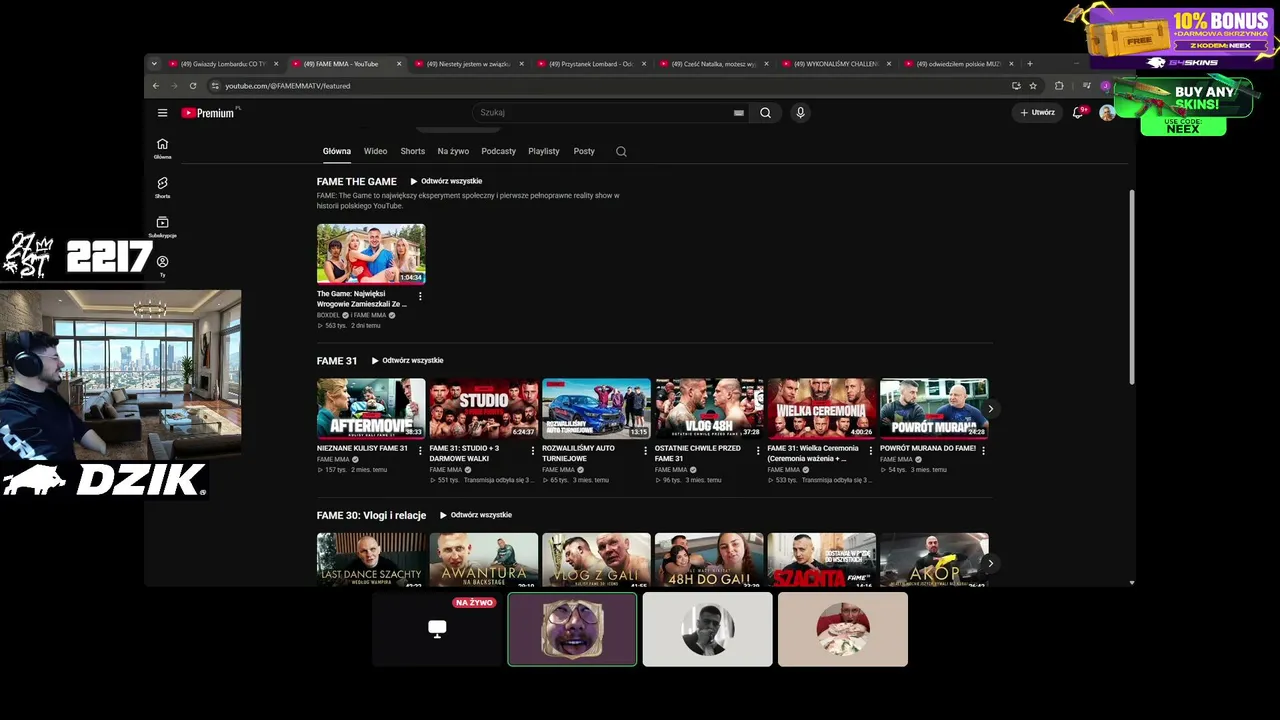Play all FAME 31 videos
Screen dimensions: 1280x720
point(407,360)
